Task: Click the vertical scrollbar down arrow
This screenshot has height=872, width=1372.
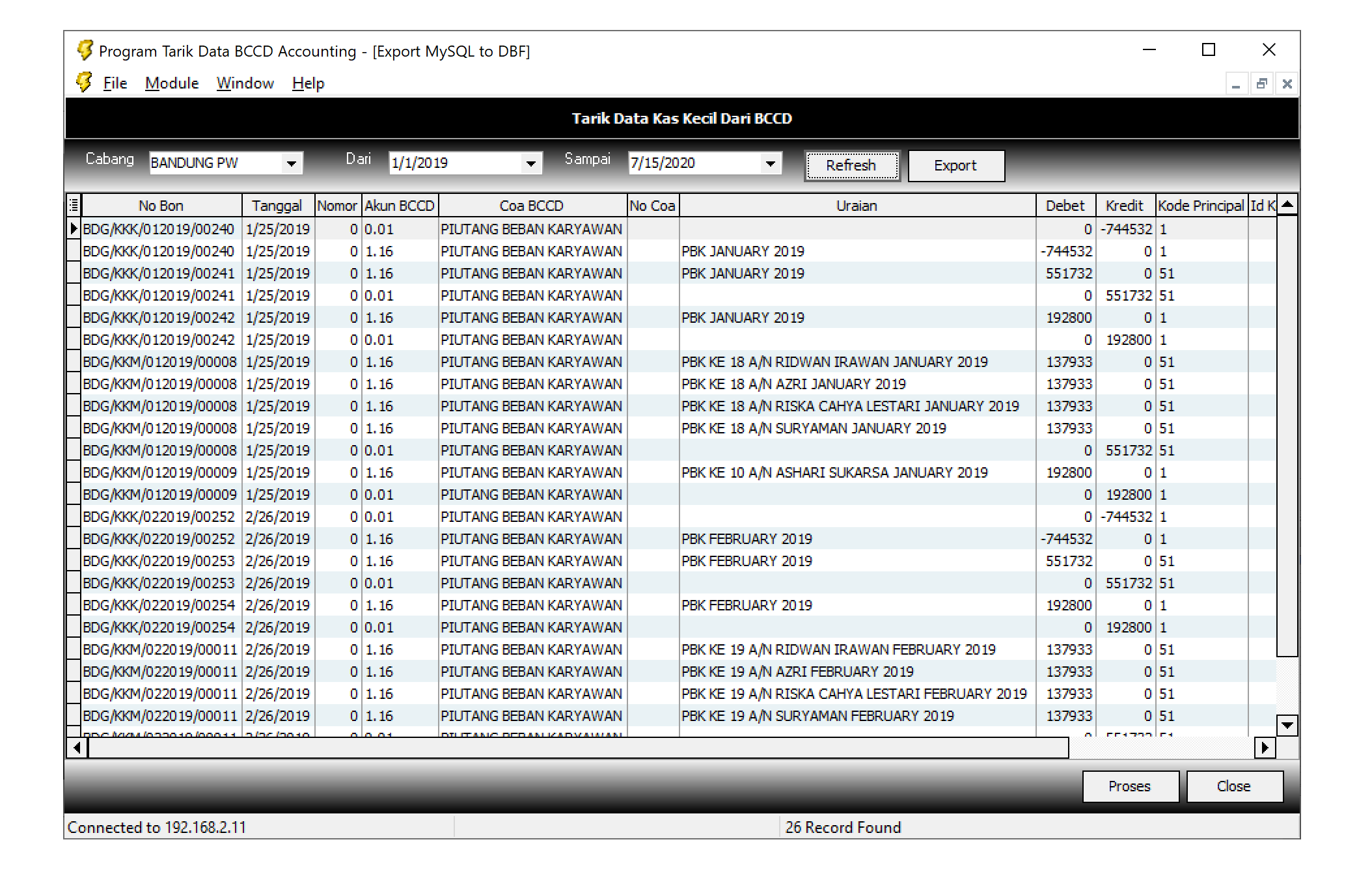Action: (1287, 725)
